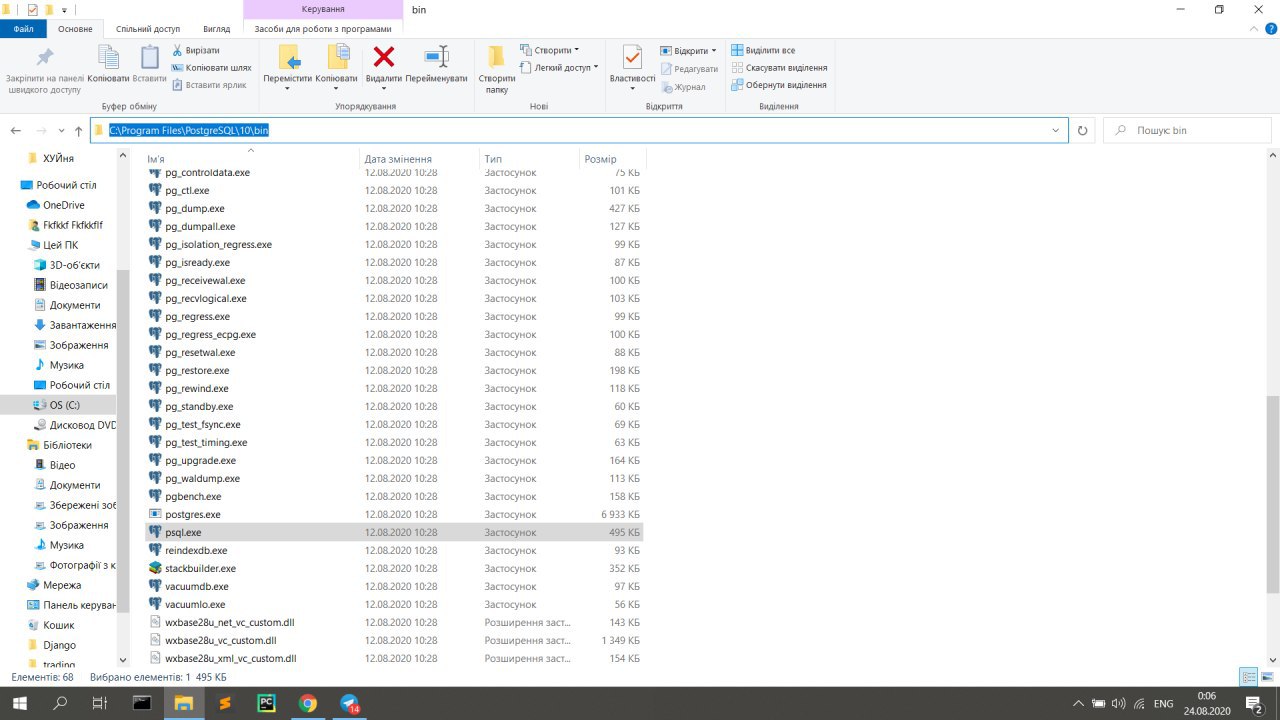Open PyCharm from taskbar

click(x=266, y=704)
